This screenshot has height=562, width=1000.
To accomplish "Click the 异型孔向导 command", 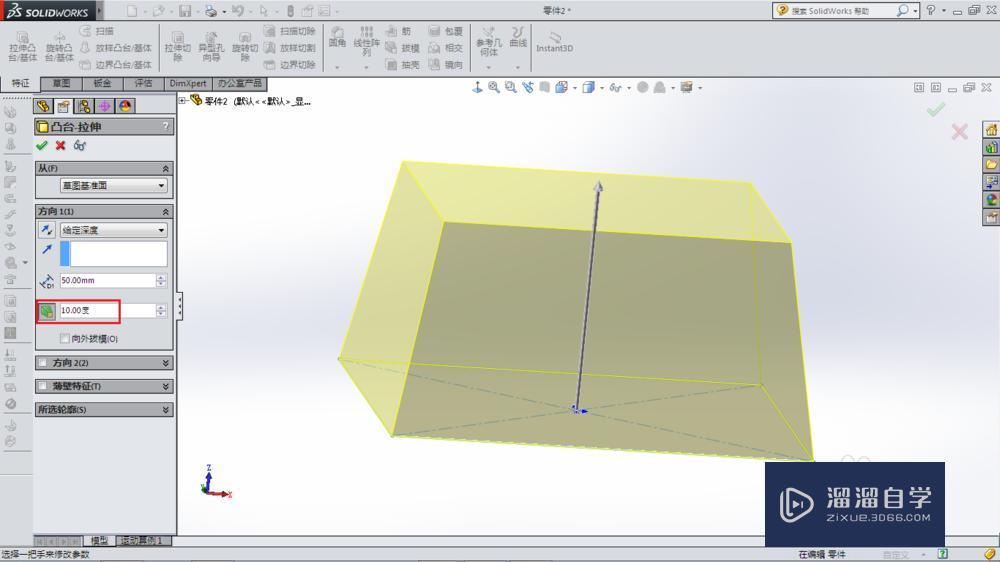I will coord(211,46).
